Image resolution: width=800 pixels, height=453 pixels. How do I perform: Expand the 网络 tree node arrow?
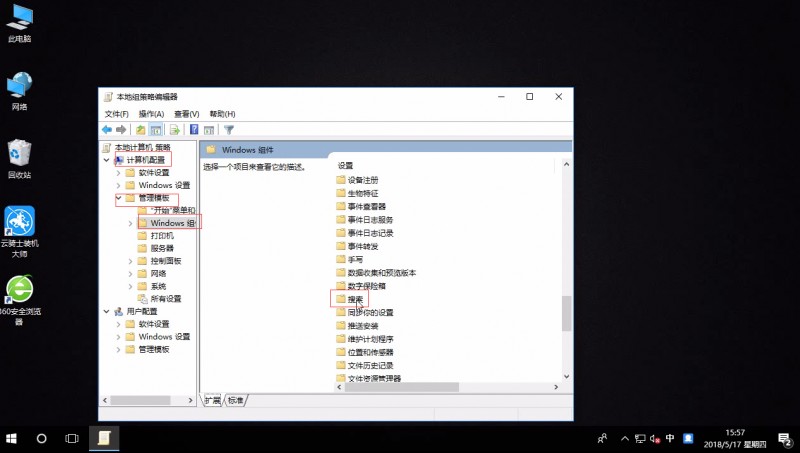(130, 273)
